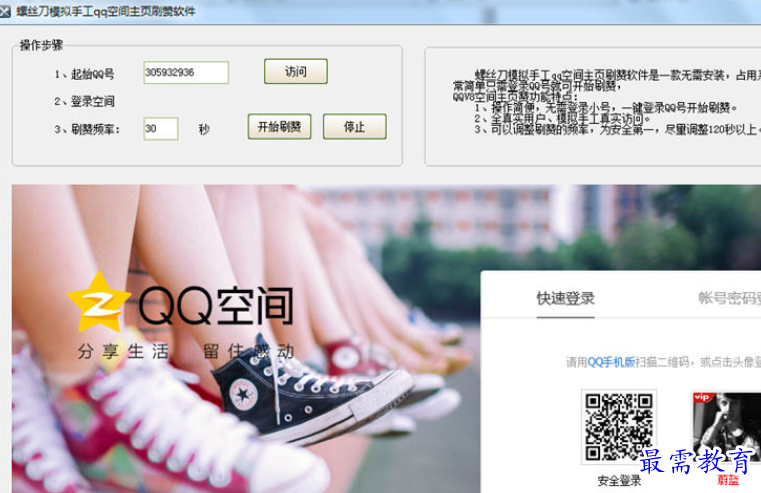
Task: Switch to 帐号密码登录 tab
Action: click(x=729, y=298)
